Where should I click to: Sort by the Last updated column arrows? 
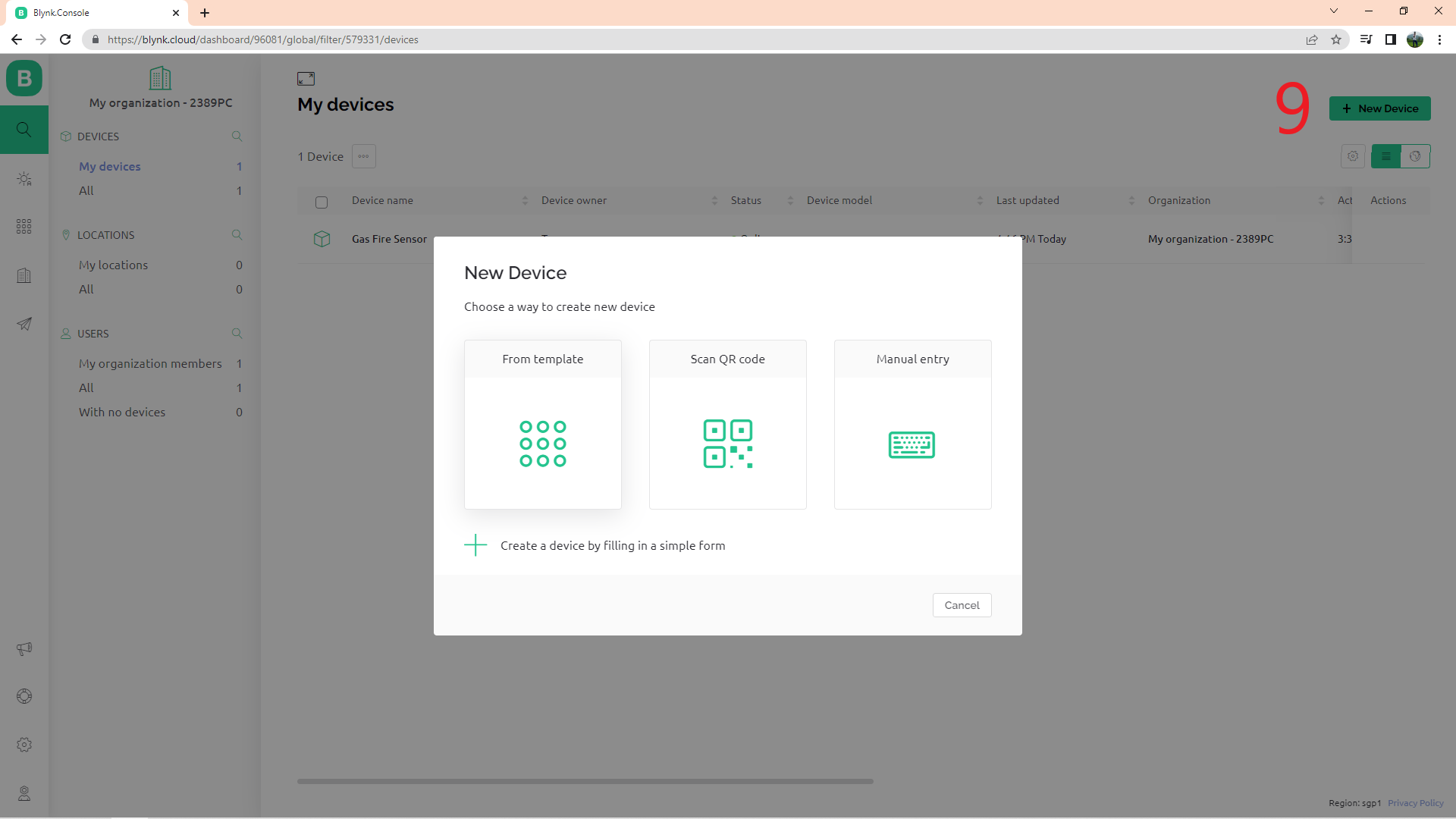1131,201
